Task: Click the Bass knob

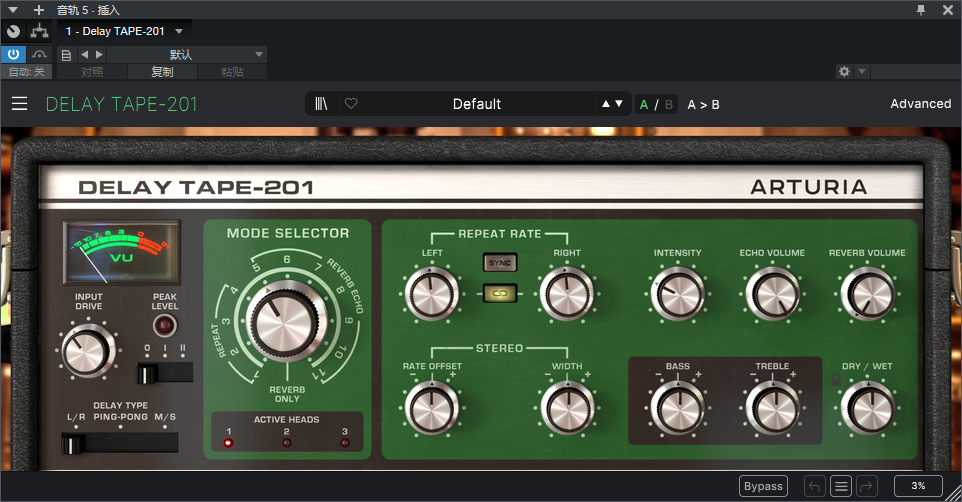Action: (677, 407)
